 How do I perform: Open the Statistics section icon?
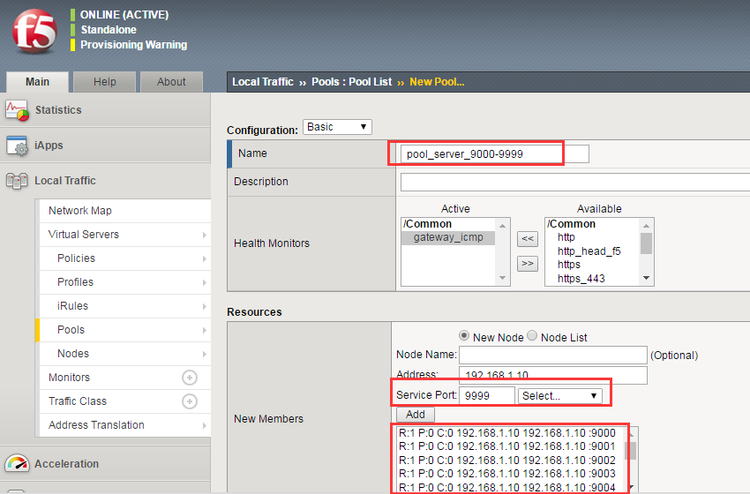[x=17, y=110]
